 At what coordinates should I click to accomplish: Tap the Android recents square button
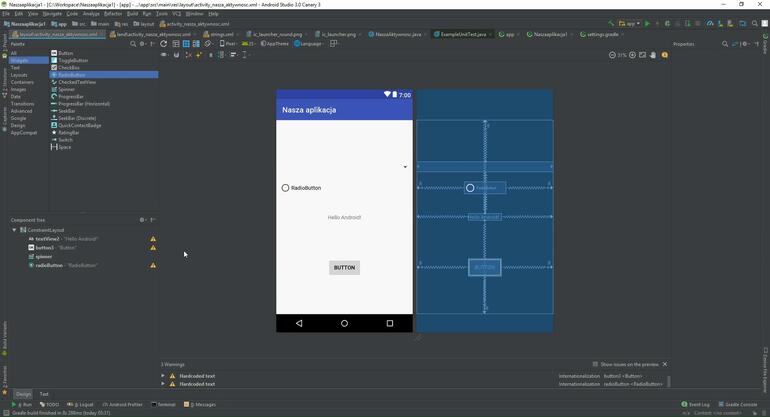tap(390, 323)
